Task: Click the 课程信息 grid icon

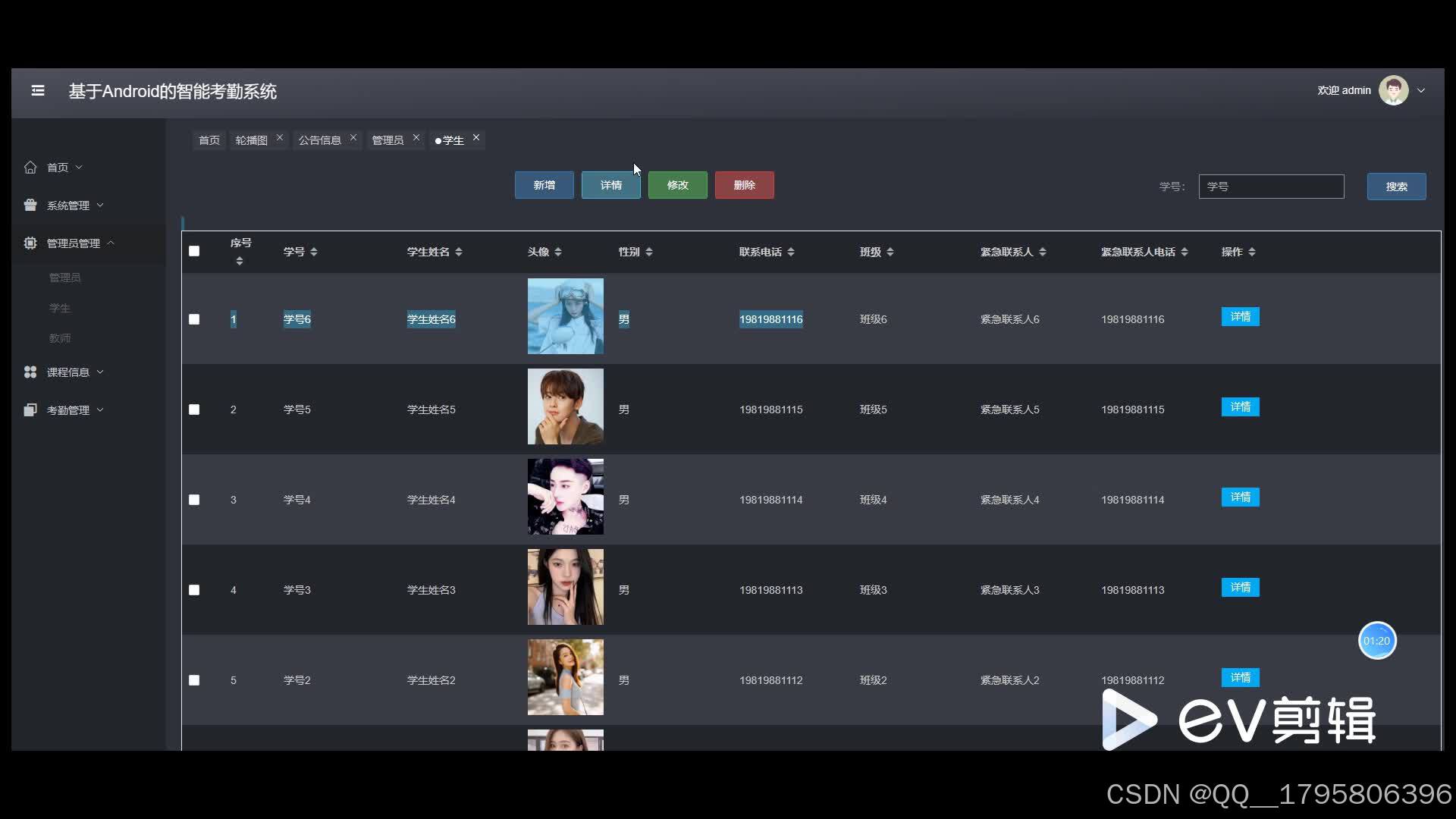Action: [30, 372]
